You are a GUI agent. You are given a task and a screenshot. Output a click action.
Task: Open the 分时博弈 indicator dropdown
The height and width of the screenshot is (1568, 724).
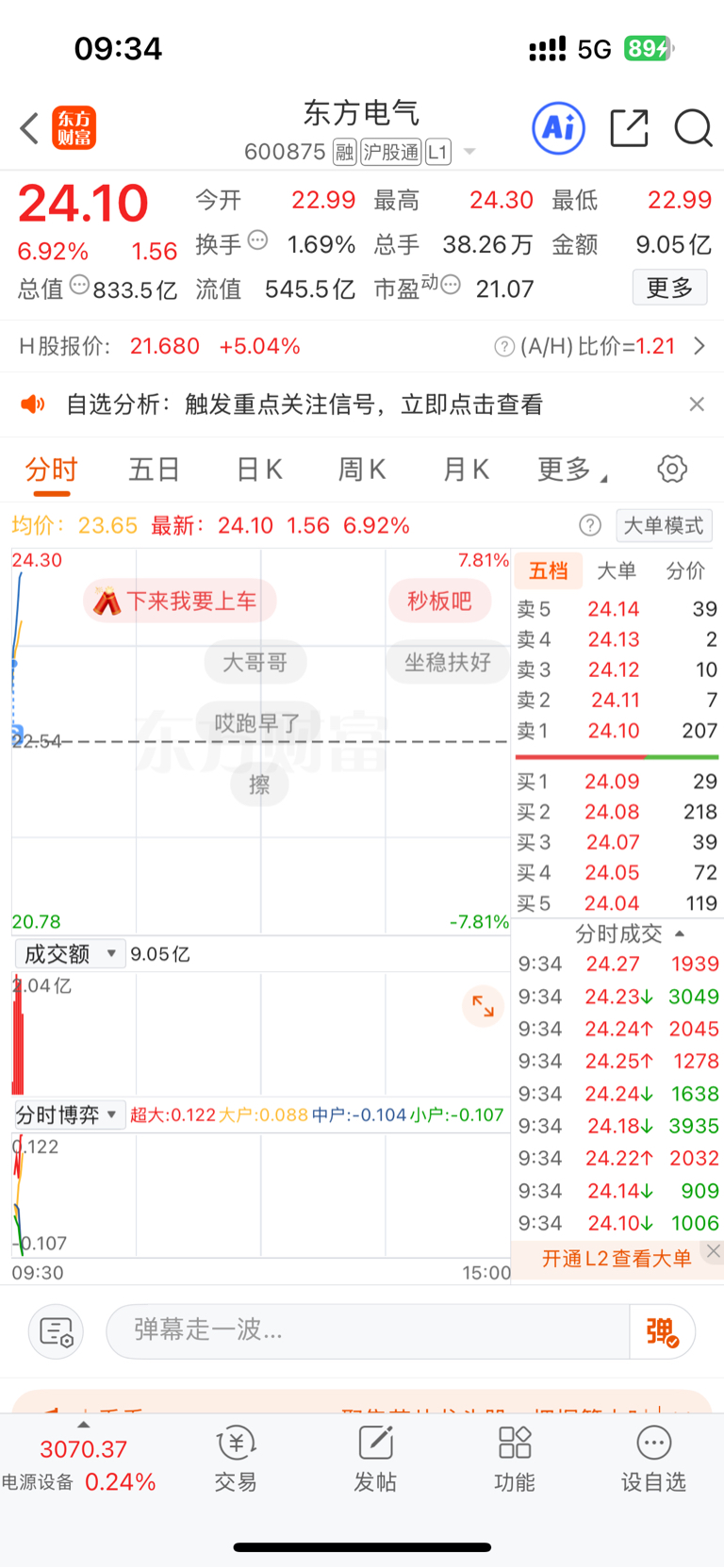click(70, 1115)
